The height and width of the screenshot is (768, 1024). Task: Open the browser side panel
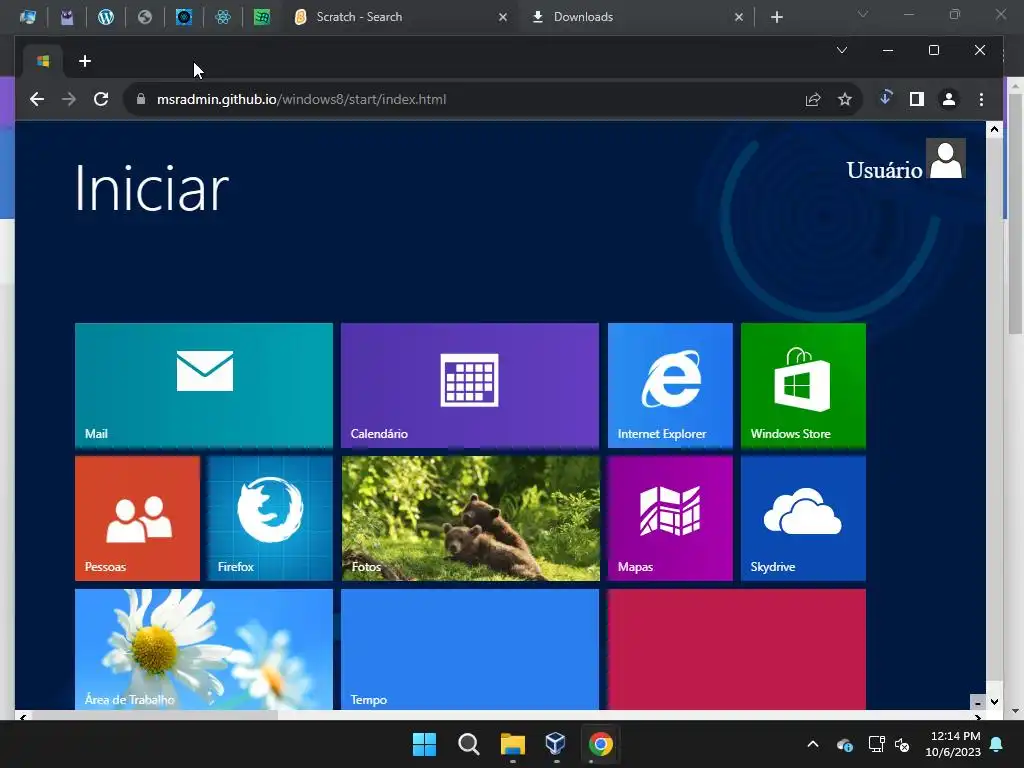pos(917,99)
